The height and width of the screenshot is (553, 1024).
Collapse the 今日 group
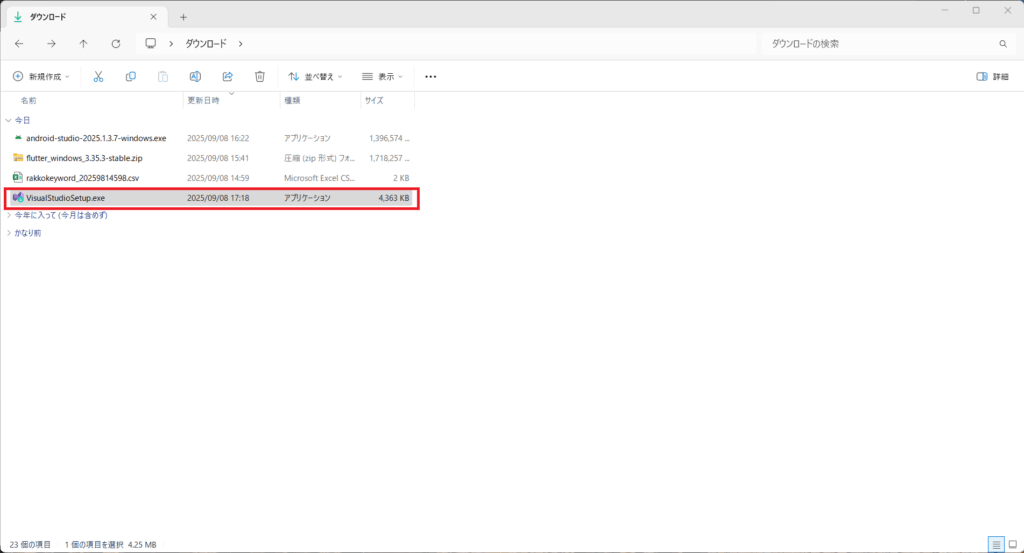(x=9, y=120)
